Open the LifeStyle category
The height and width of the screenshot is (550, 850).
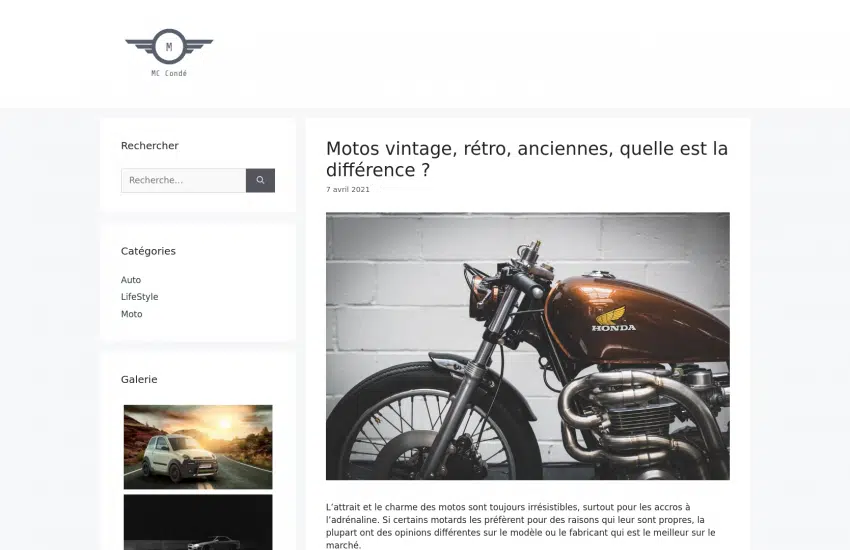click(139, 296)
